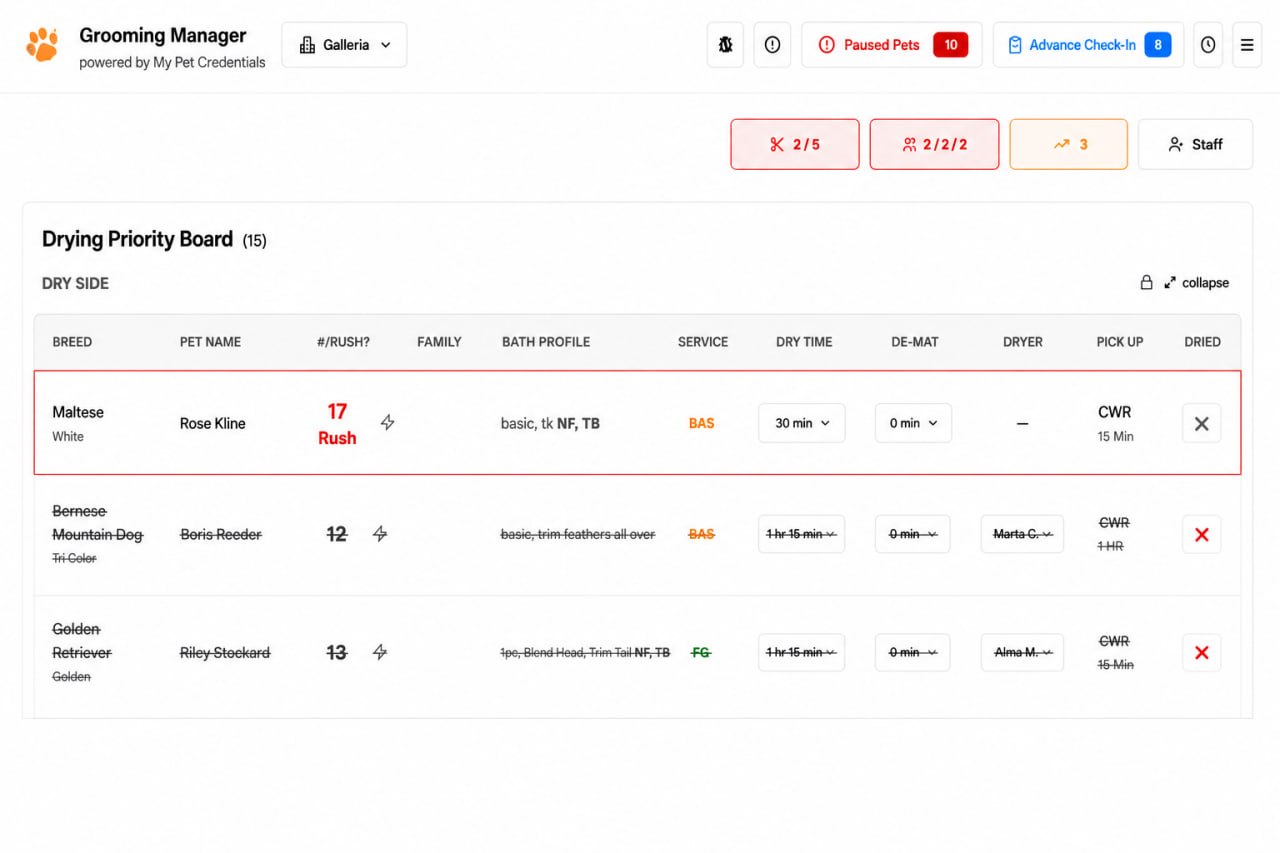Click the Drying Priority Board title
Image resolution: width=1280 pixels, height=853 pixels.
[137, 239]
